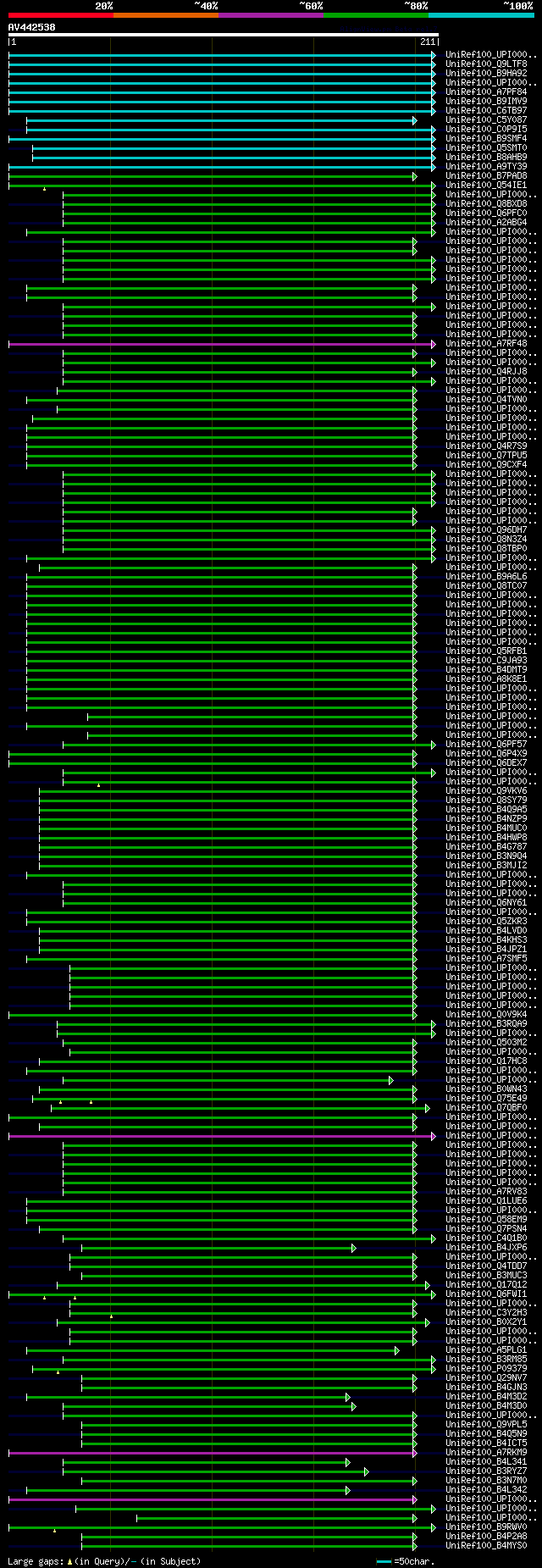The width and height of the screenshot is (542, 1568).
Task: Open UniRef100_B4Q9A5 label
Action: tap(486, 810)
